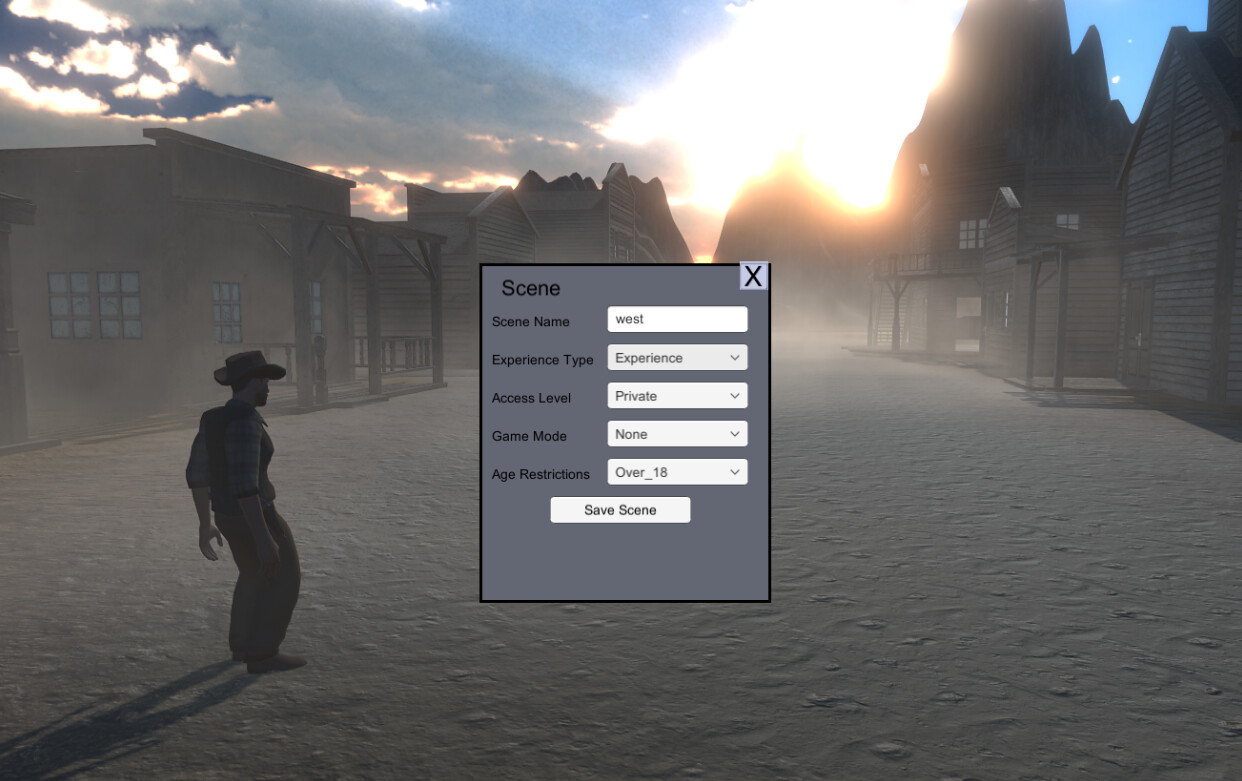Click the Scene Name label
1242x781 pixels.
click(x=530, y=321)
